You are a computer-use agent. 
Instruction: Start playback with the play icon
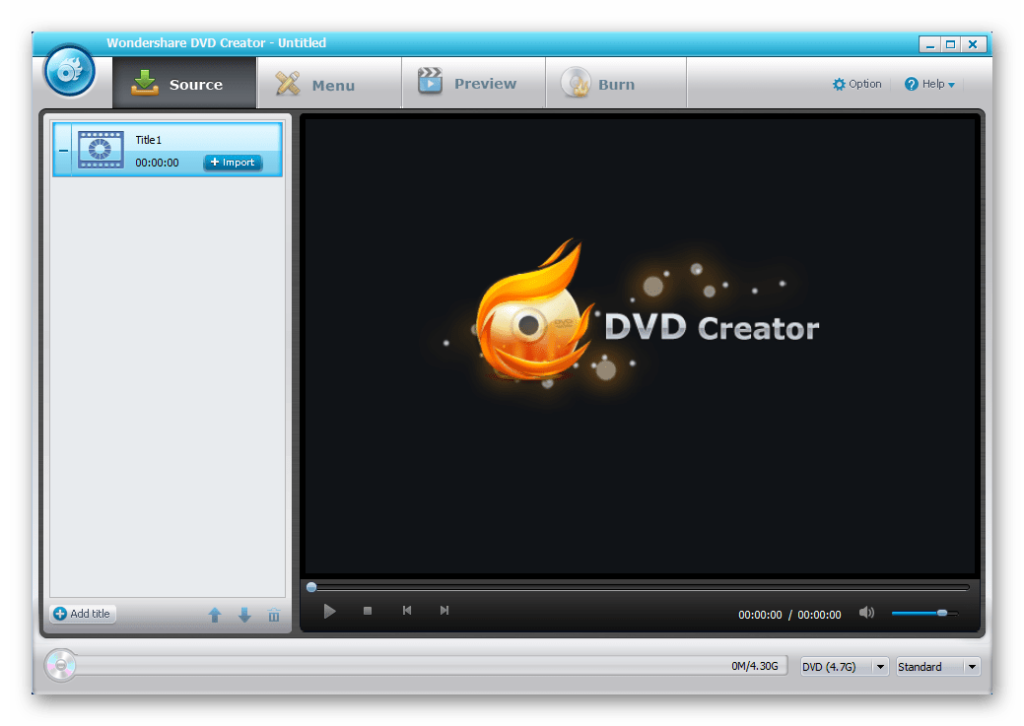[329, 611]
